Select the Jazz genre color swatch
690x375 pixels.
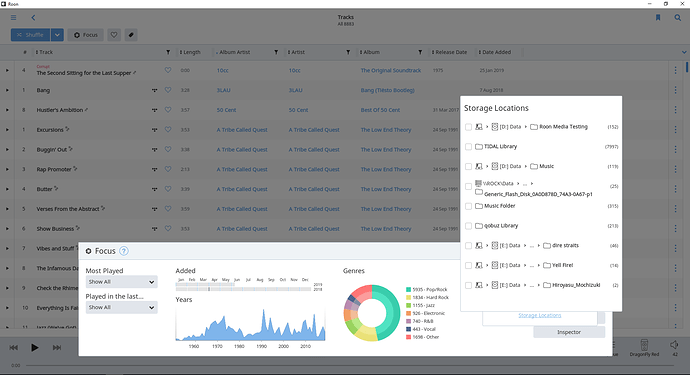pos(408,305)
